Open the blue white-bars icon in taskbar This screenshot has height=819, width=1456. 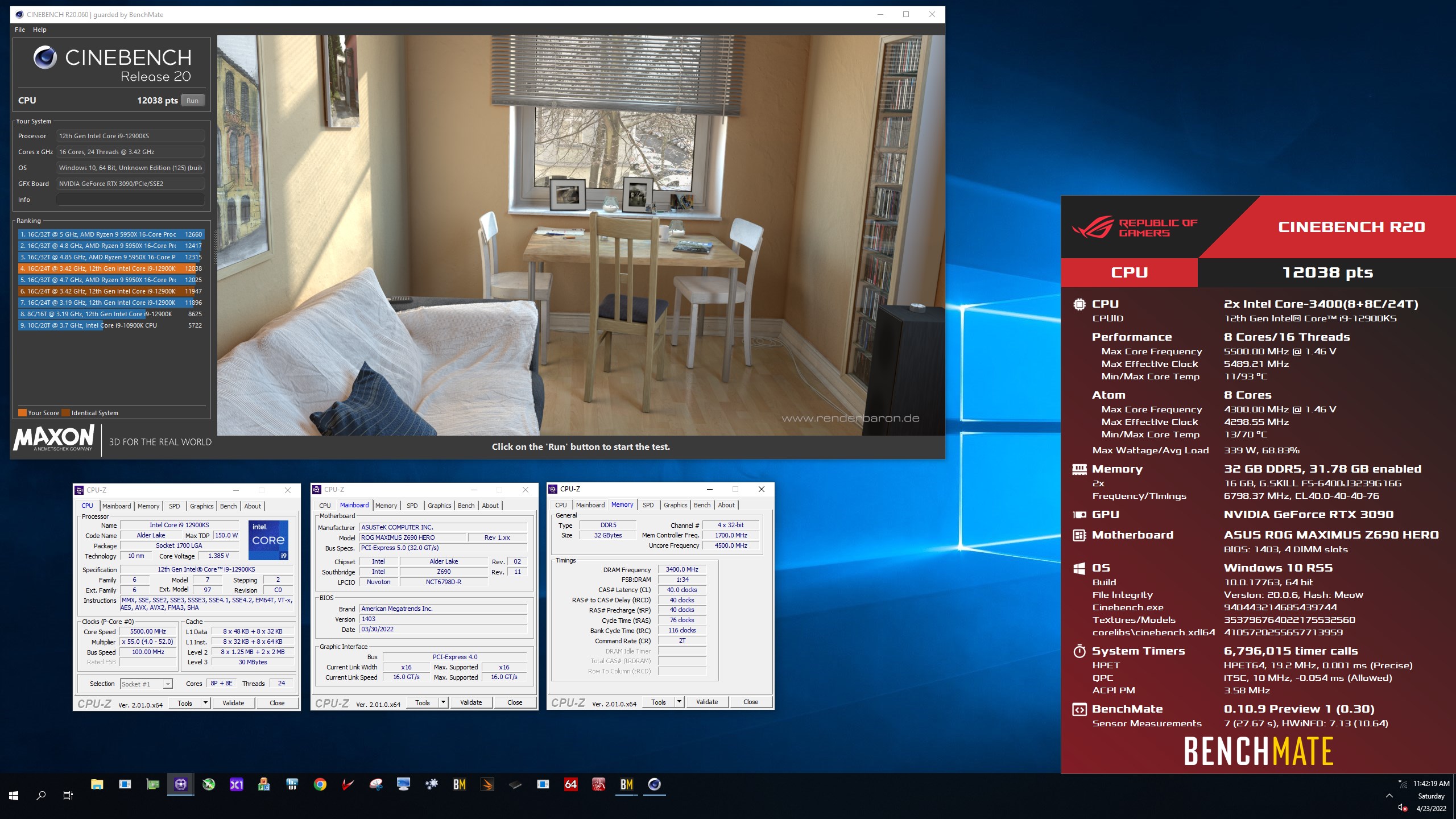point(292,785)
